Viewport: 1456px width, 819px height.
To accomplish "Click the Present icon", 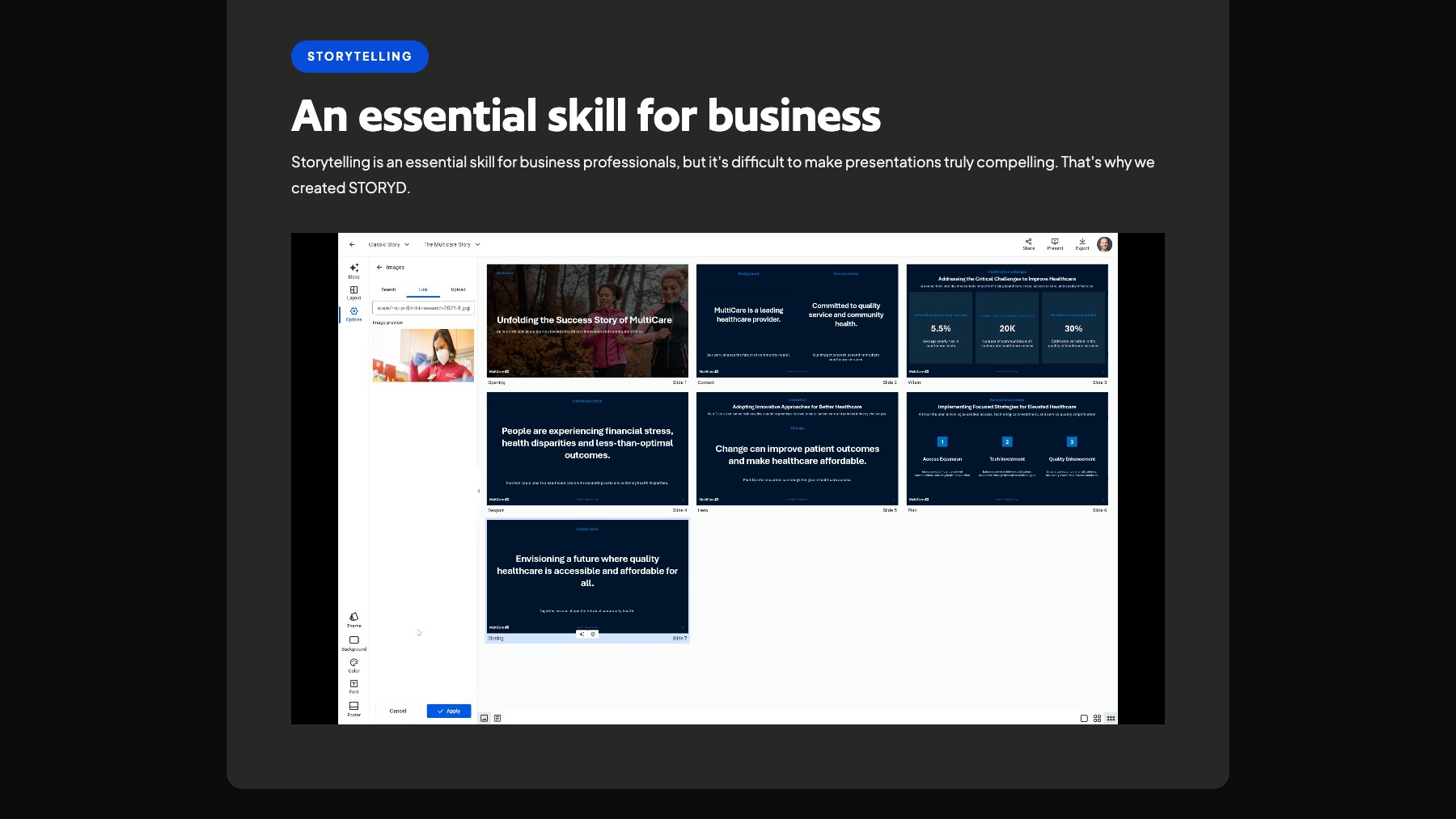I will pos(1055,243).
